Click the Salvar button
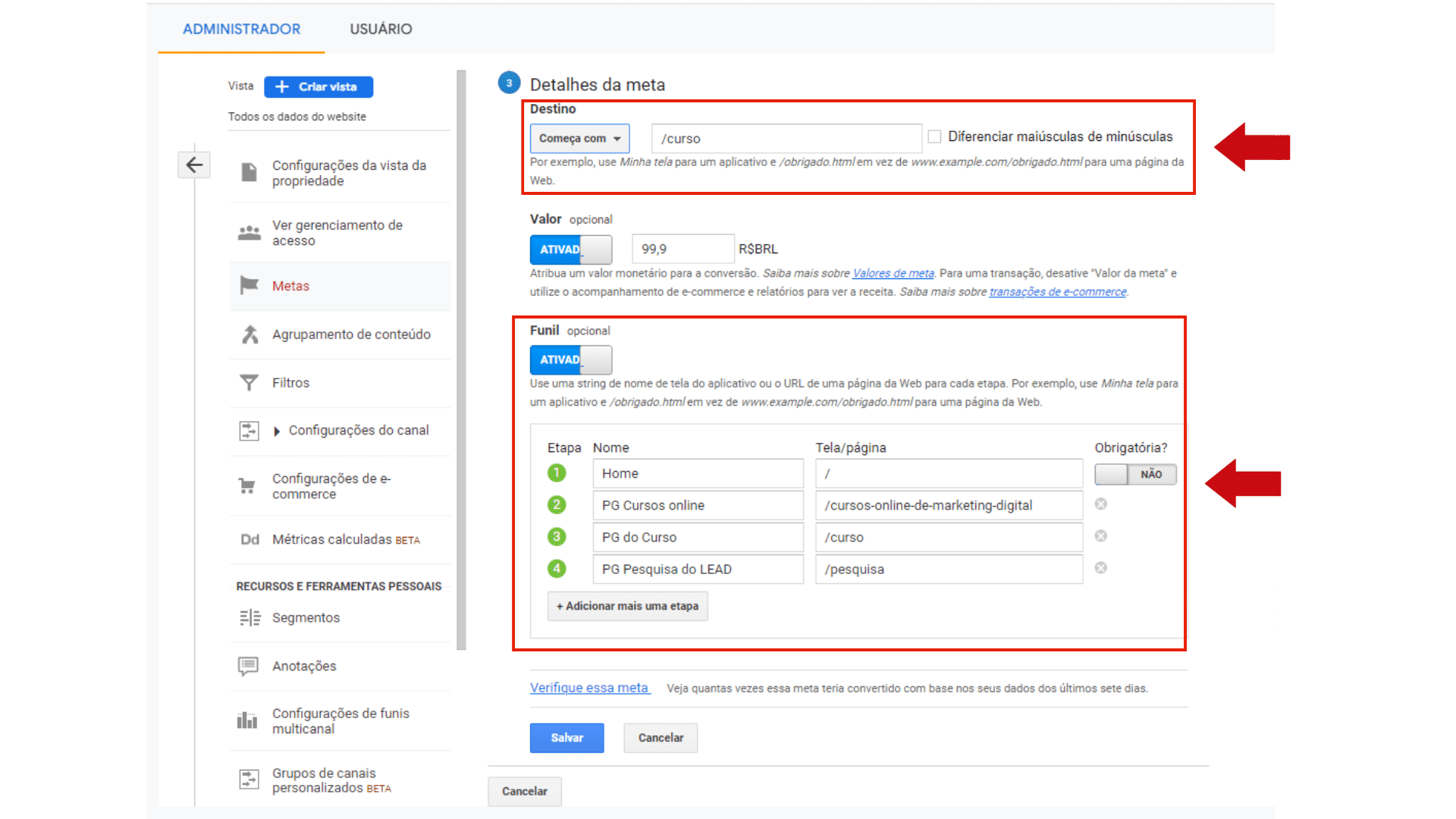 point(566,738)
